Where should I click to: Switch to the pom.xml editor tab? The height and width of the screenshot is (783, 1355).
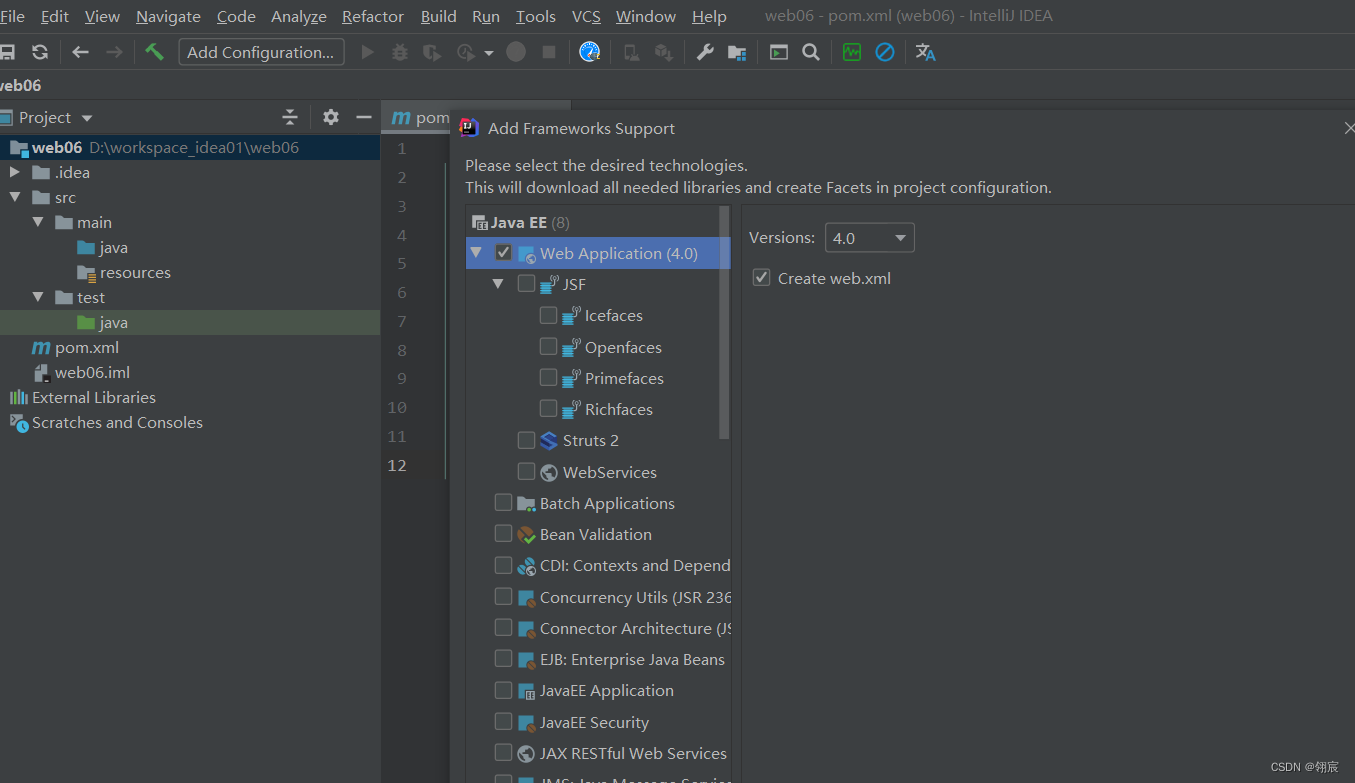click(420, 117)
